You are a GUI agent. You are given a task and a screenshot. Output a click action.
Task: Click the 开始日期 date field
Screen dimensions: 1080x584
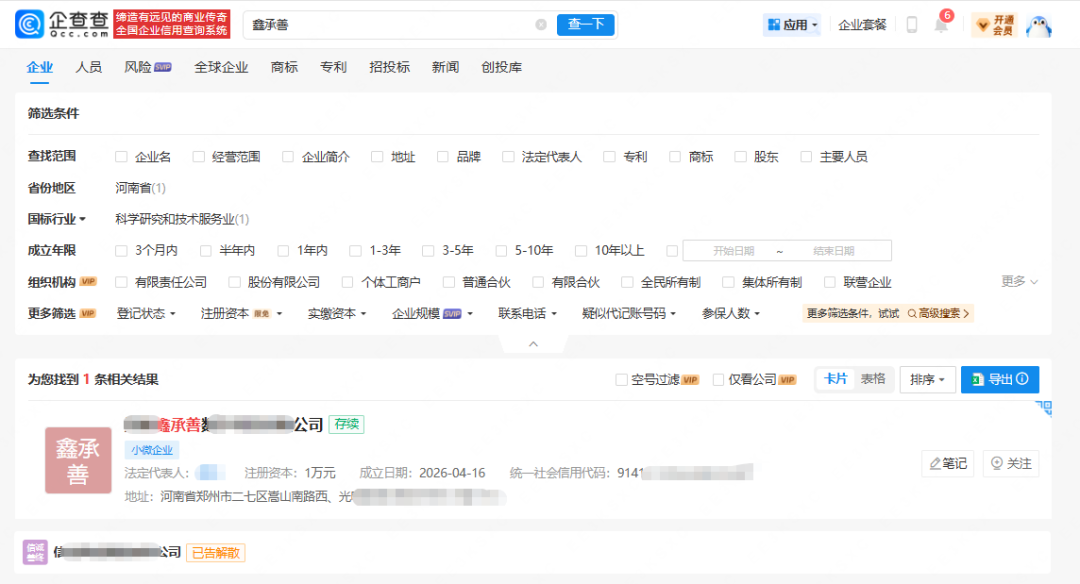pos(733,251)
